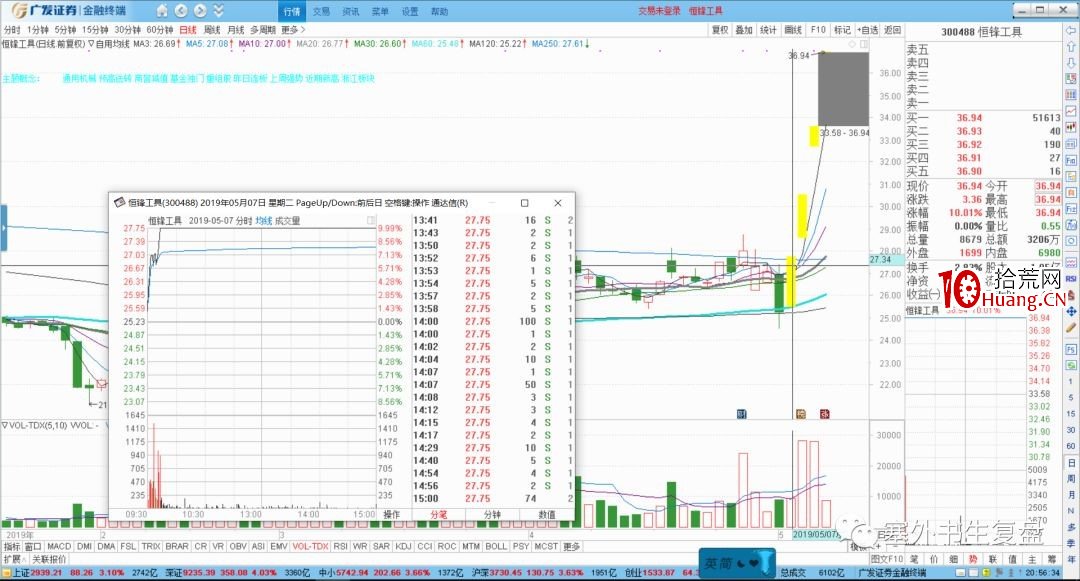
Task: Expand the VOL-TDX indicator panel menu
Action: (x=4, y=425)
